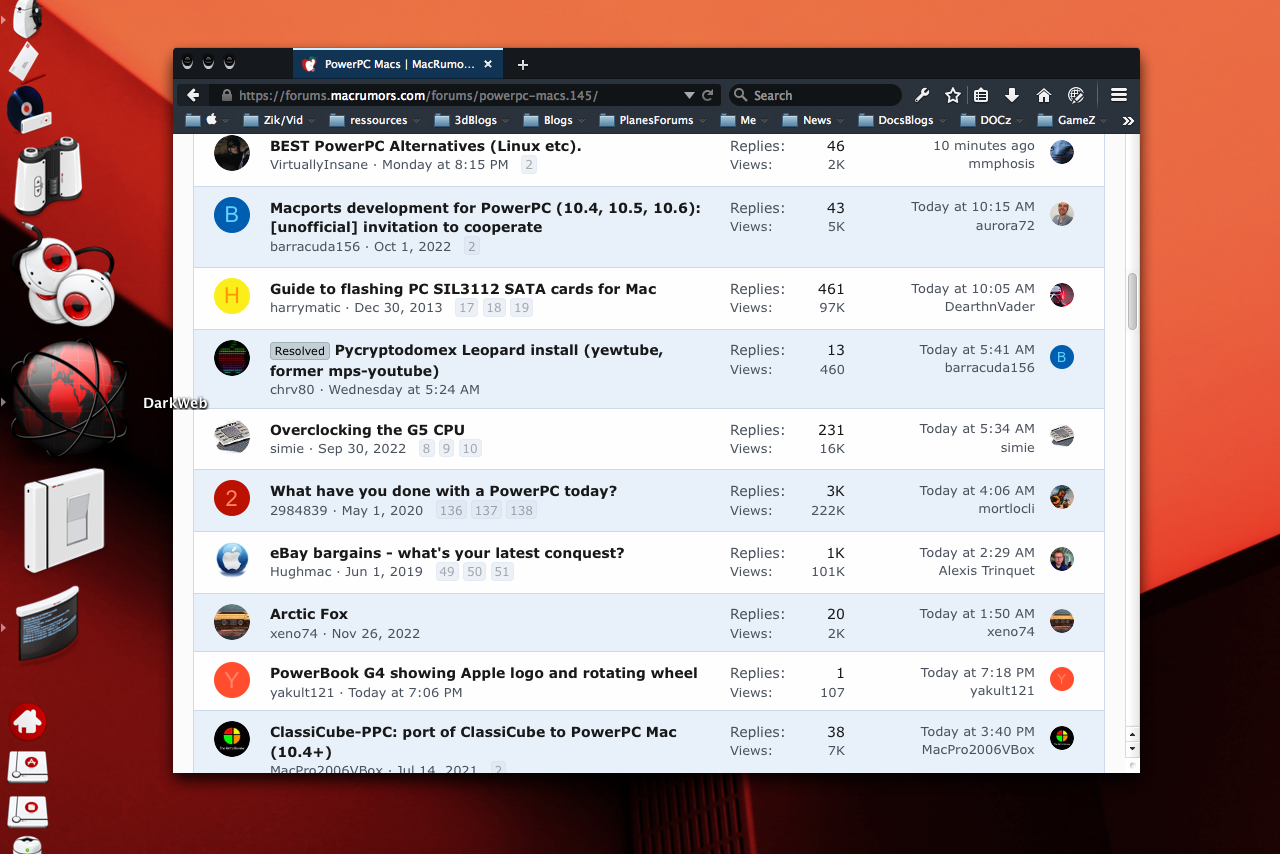Open last poster mortlocli name

tap(1006, 509)
